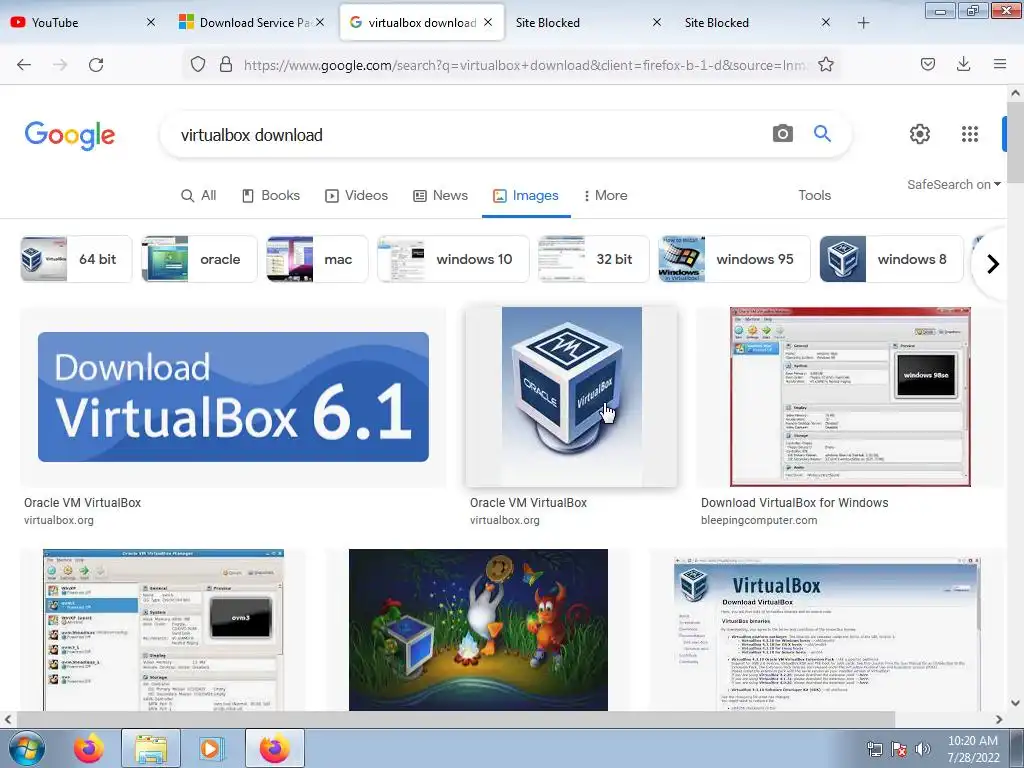Open the Oracle VirtualBox cube logo image
Image resolution: width=1024 pixels, height=768 pixels.
point(571,397)
